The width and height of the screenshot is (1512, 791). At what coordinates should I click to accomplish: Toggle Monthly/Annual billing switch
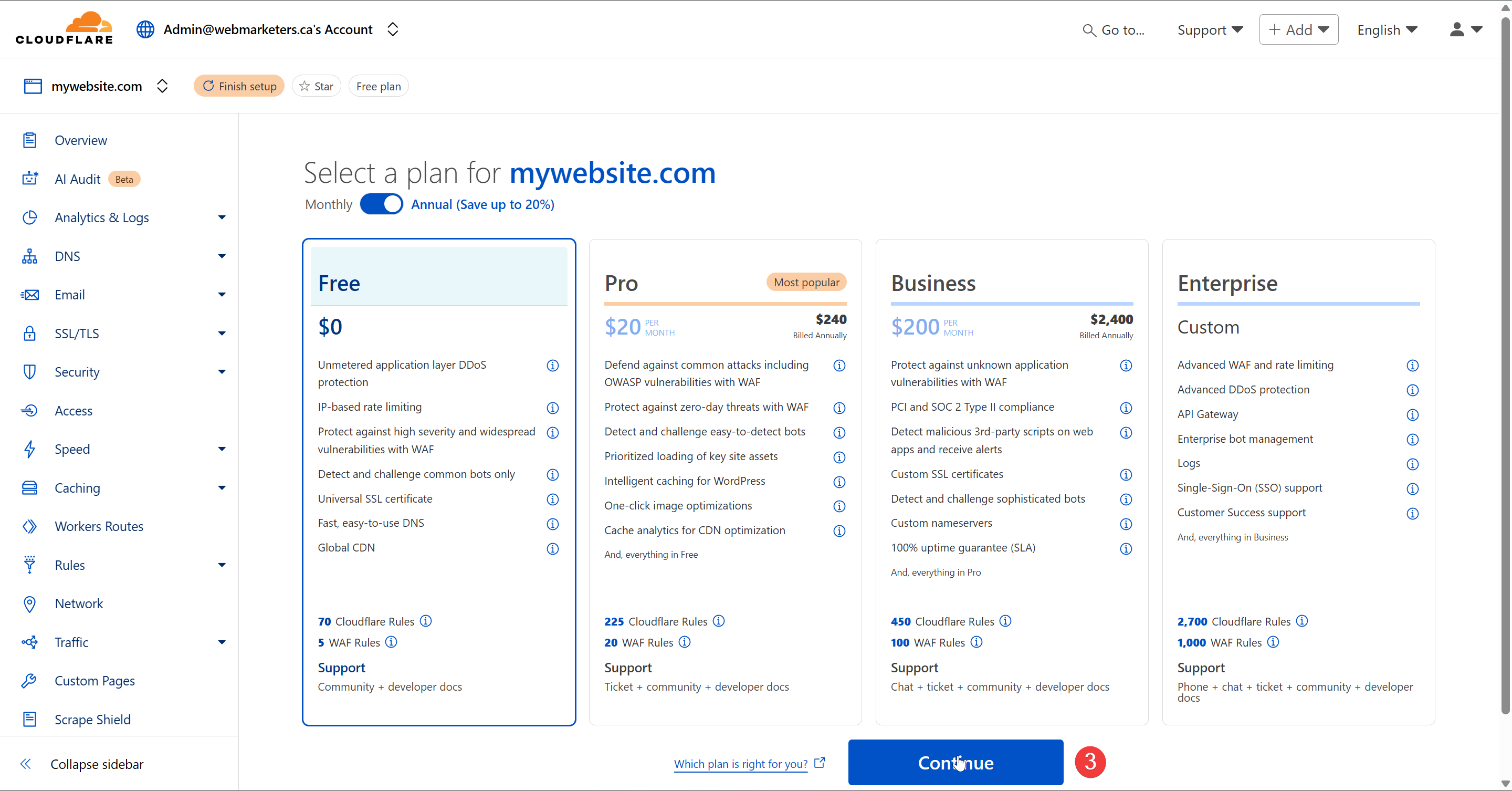(382, 204)
